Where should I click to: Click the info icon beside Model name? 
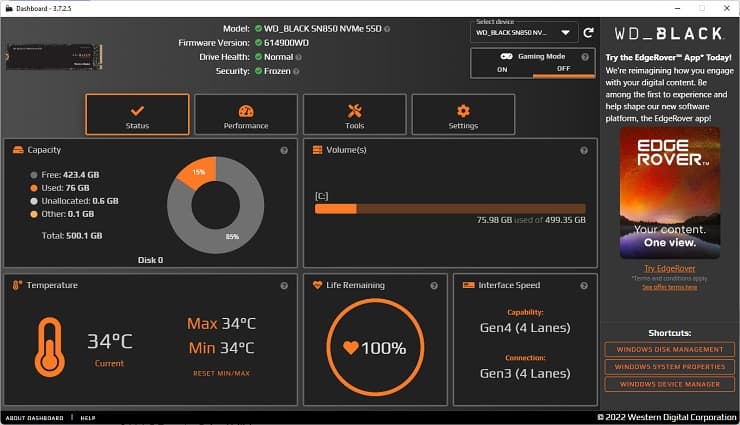point(387,29)
